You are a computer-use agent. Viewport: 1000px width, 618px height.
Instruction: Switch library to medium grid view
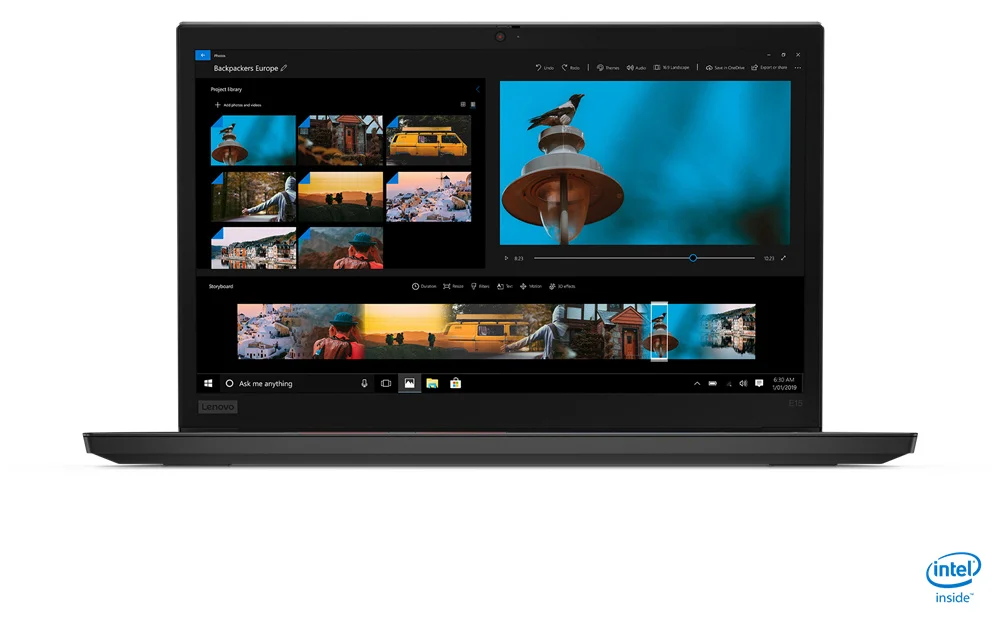(463, 105)
